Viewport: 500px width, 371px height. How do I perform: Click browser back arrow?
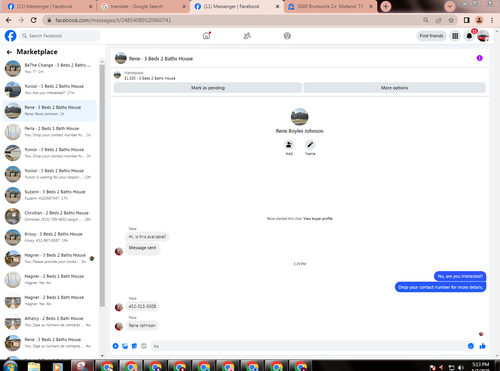(9, 20)
